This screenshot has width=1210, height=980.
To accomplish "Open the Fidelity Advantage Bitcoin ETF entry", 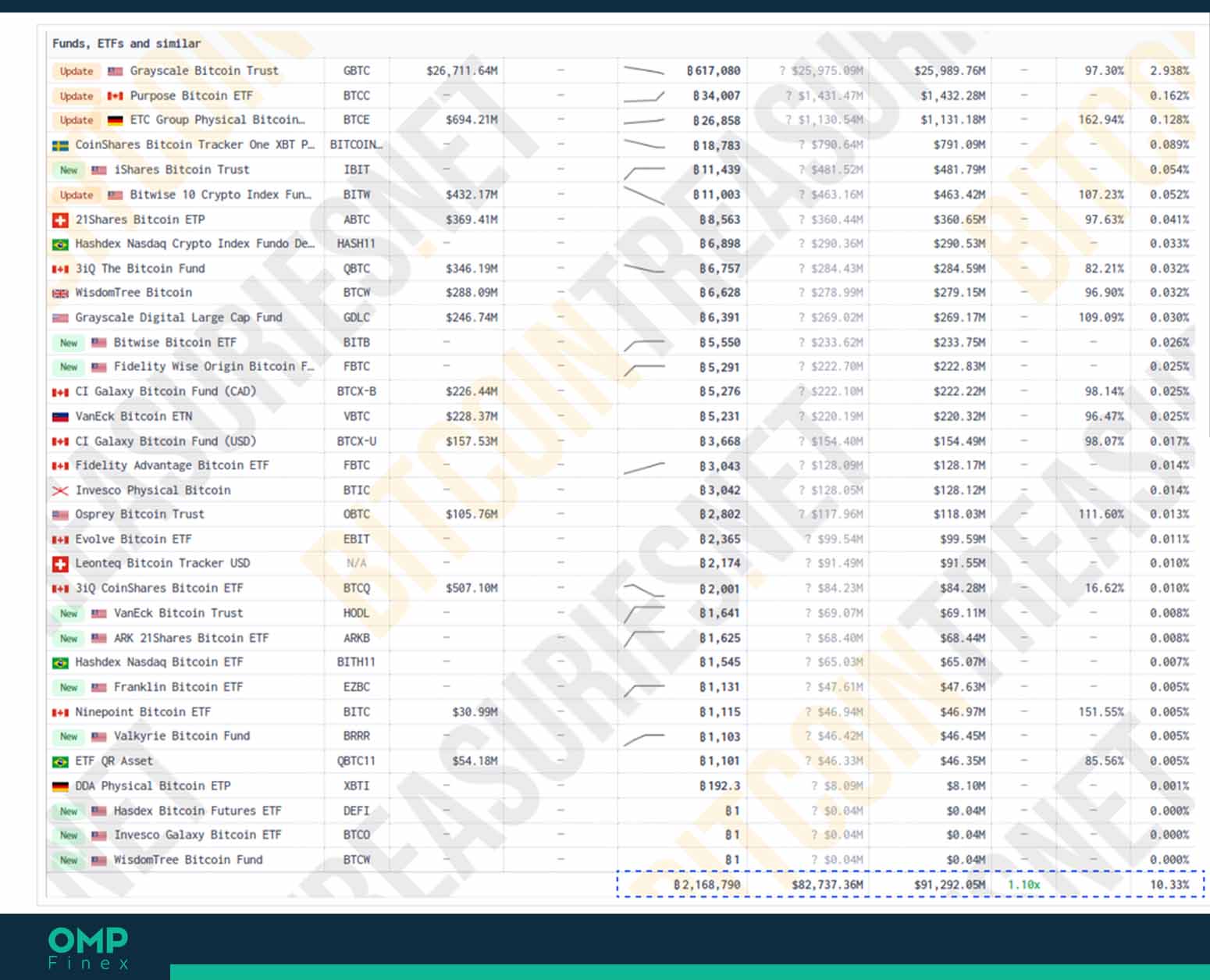I will pos(172,465).
